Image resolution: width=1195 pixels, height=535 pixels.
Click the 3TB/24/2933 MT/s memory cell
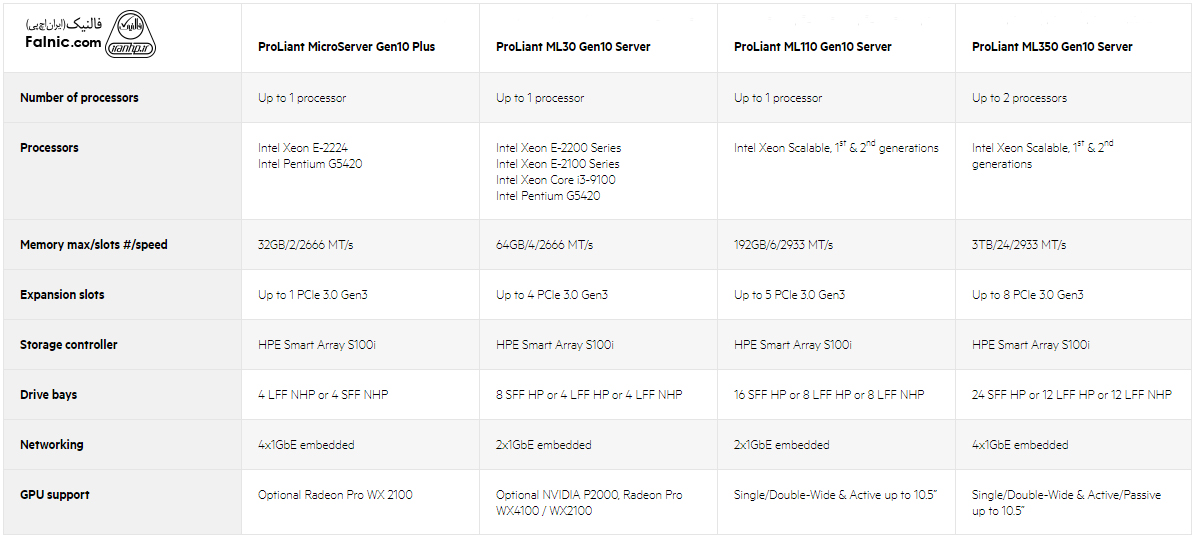pos(1019,245)
